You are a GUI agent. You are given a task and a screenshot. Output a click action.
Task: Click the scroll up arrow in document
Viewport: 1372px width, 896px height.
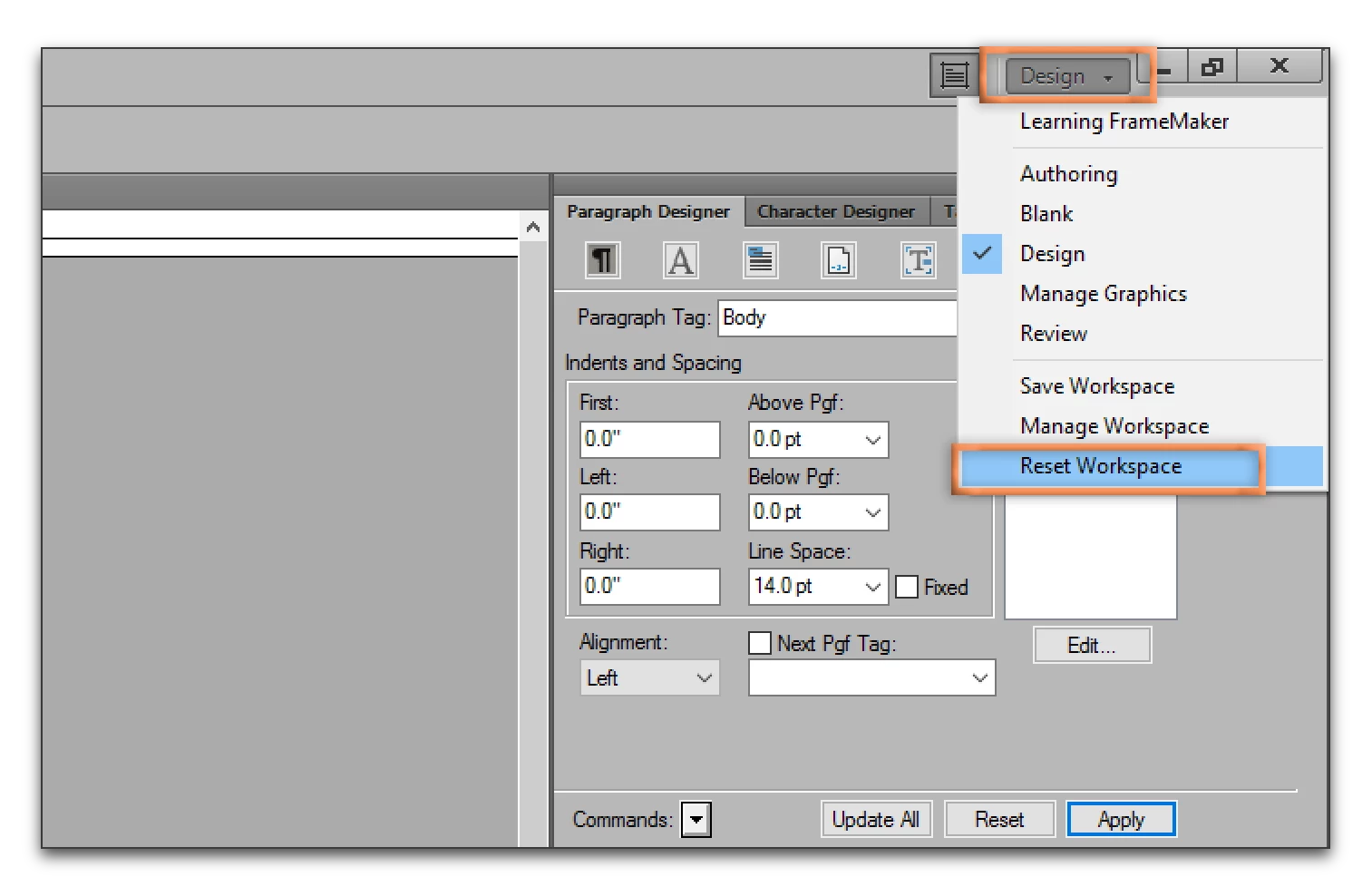click(x=533, y=227)
